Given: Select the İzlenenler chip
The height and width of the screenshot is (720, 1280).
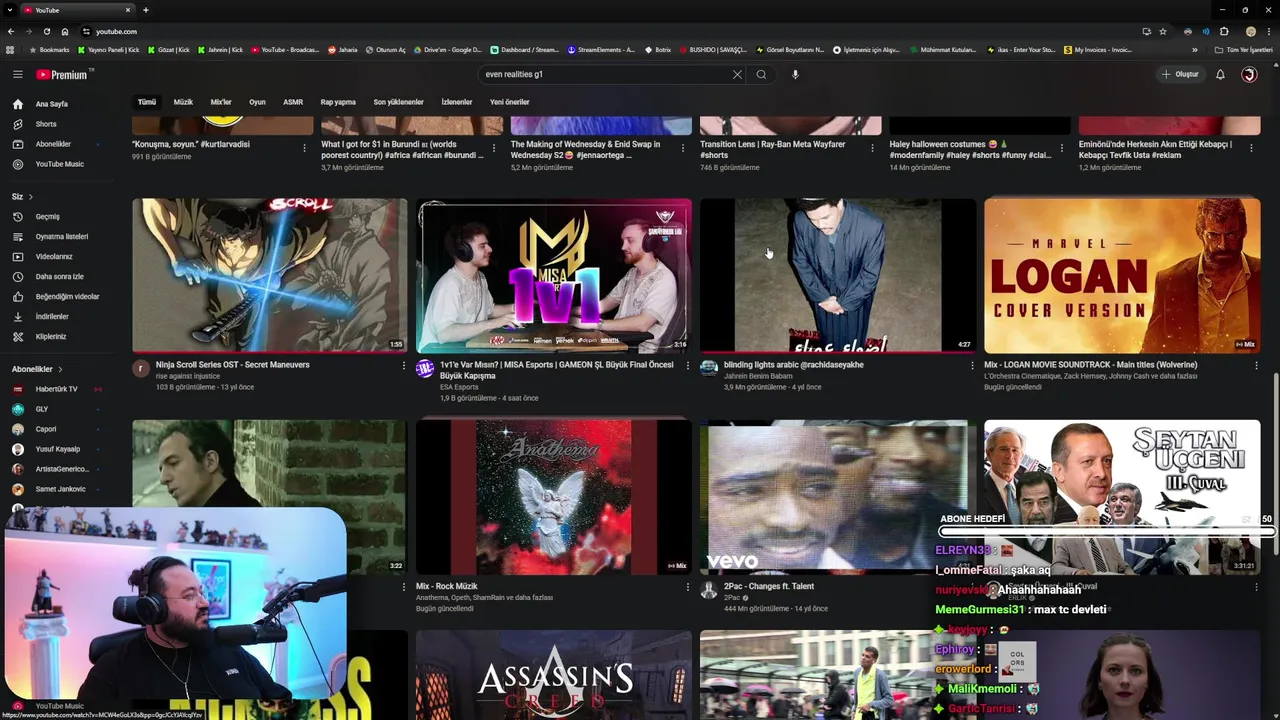Looking at the screenshot, I should (457, 102).
